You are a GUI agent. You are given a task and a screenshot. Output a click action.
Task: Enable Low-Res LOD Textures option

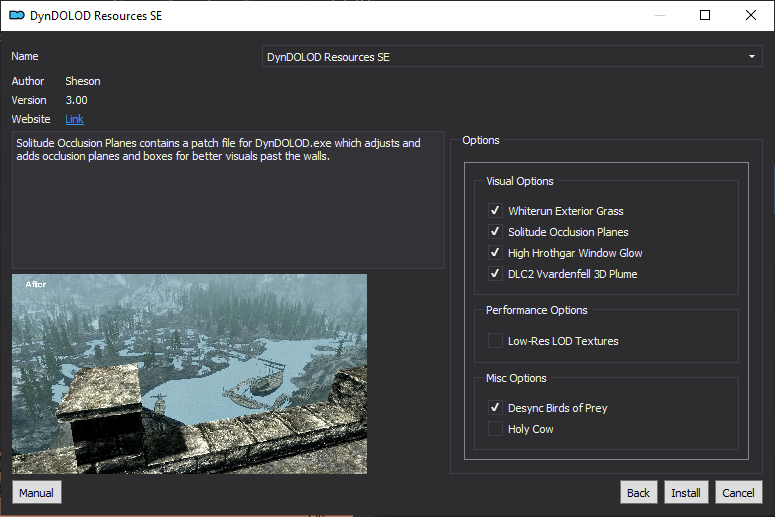(x=495, y=341)
